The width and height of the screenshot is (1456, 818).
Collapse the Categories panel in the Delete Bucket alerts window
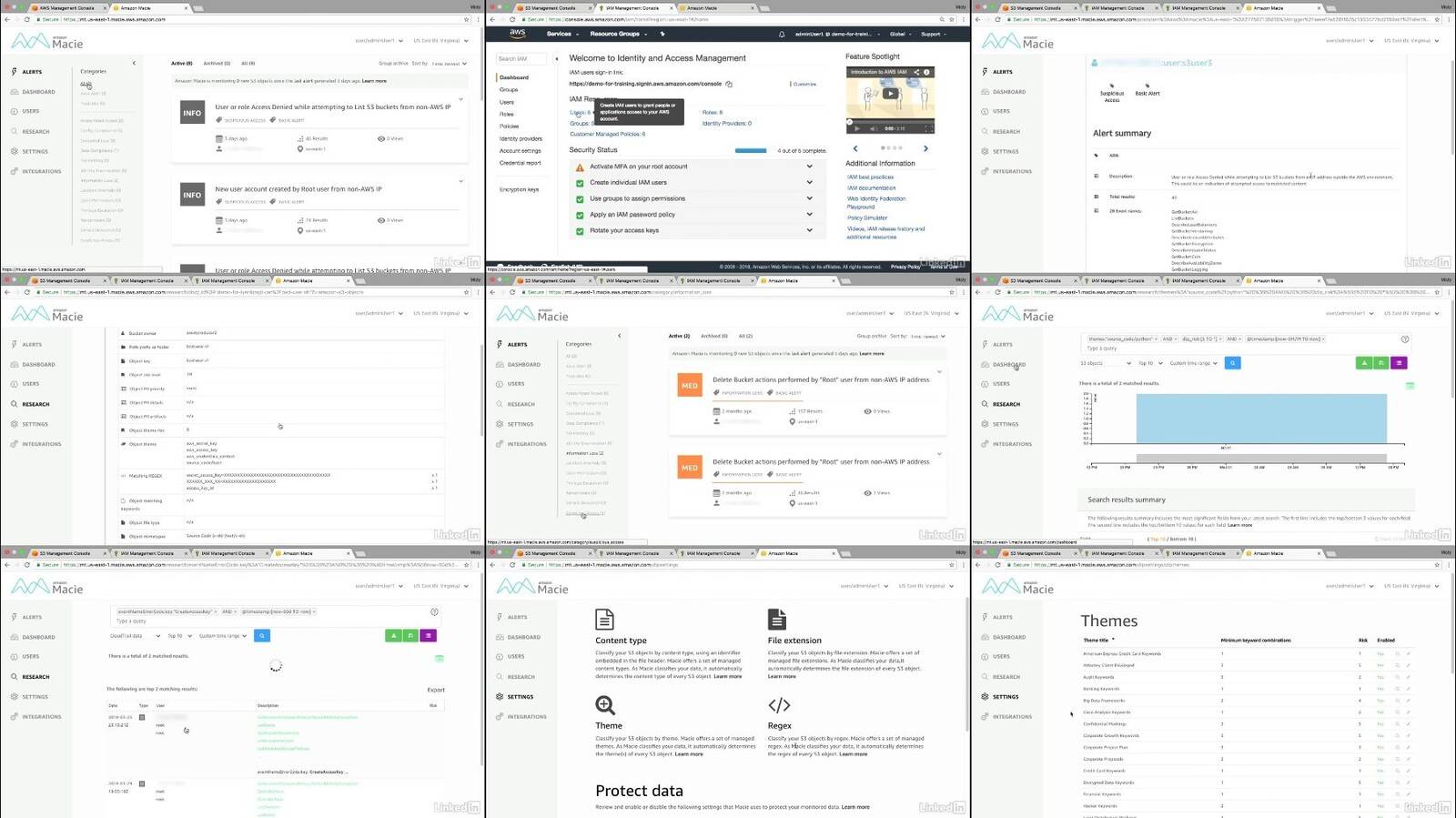point(619,336)
